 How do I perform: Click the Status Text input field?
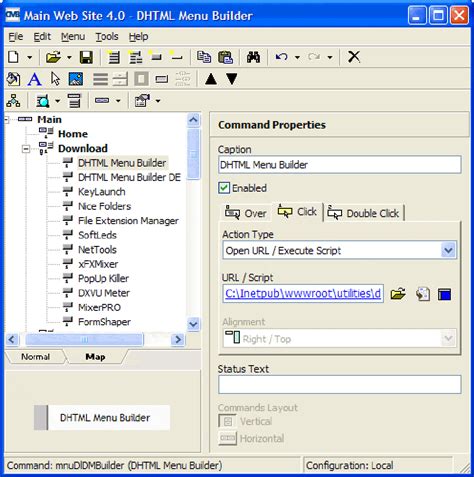340,384
